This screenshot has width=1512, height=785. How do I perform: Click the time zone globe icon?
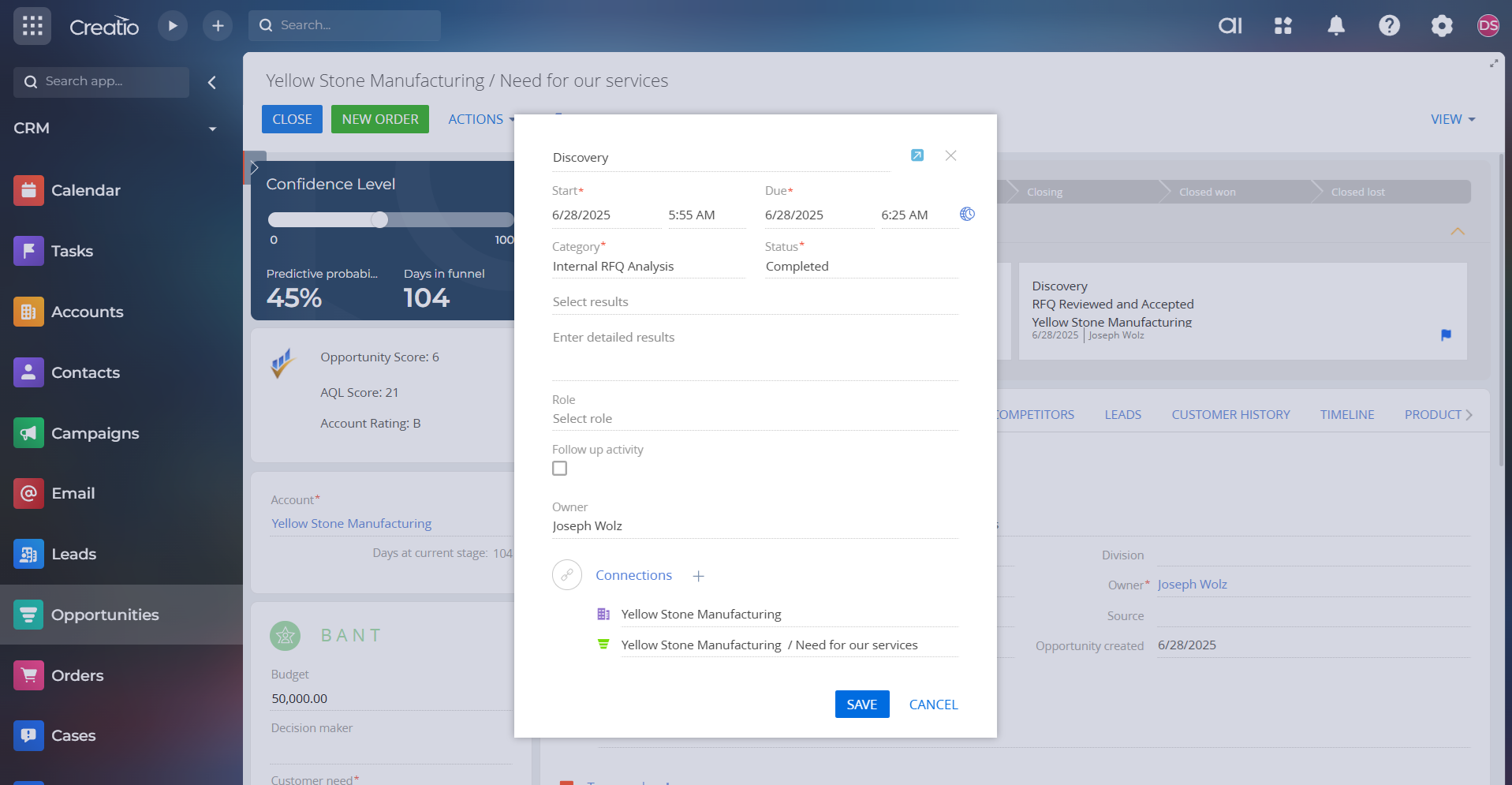coord(967,215)
